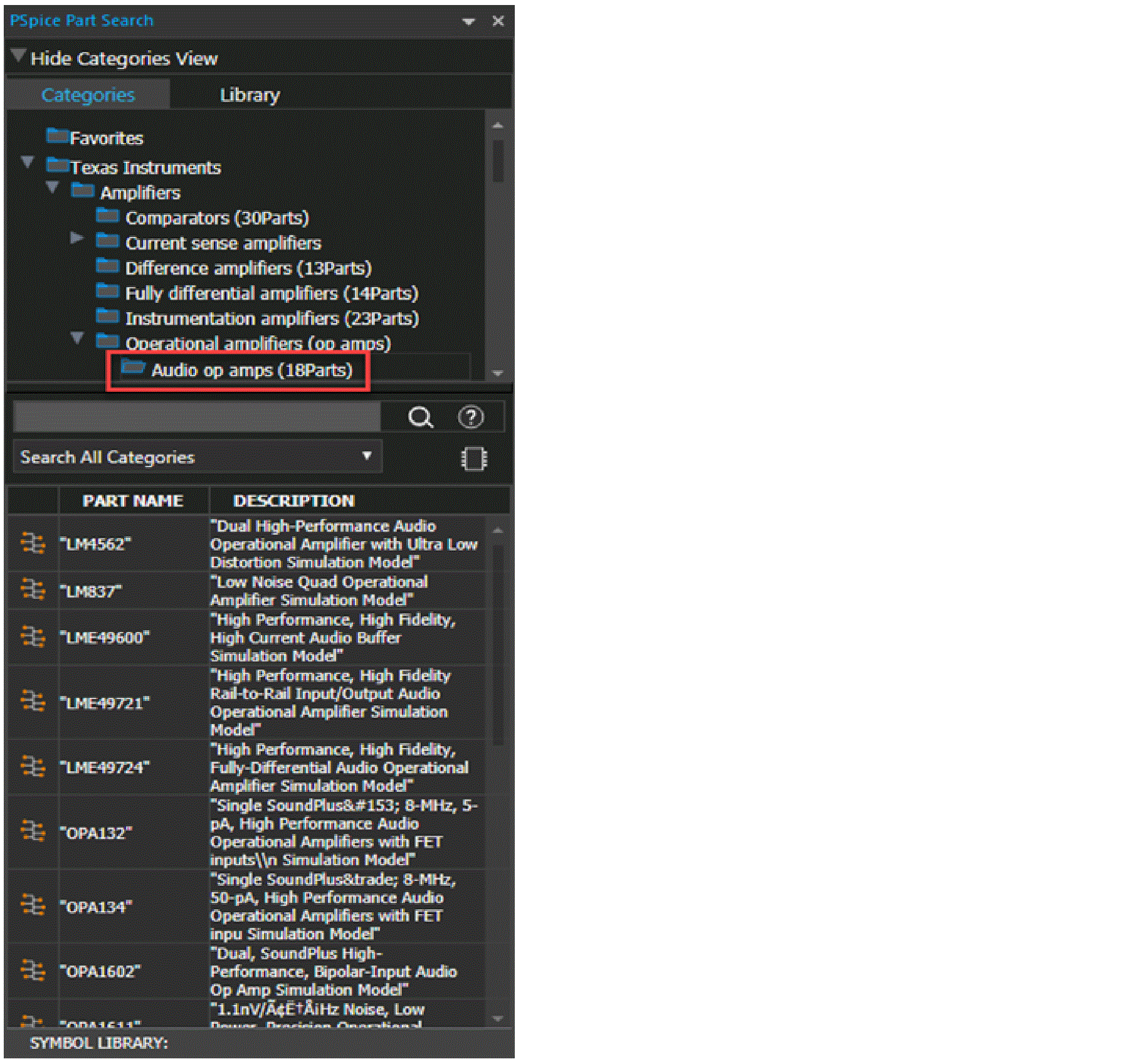Click LME49600 High Current Audio Buffer description

coord(333,637)
